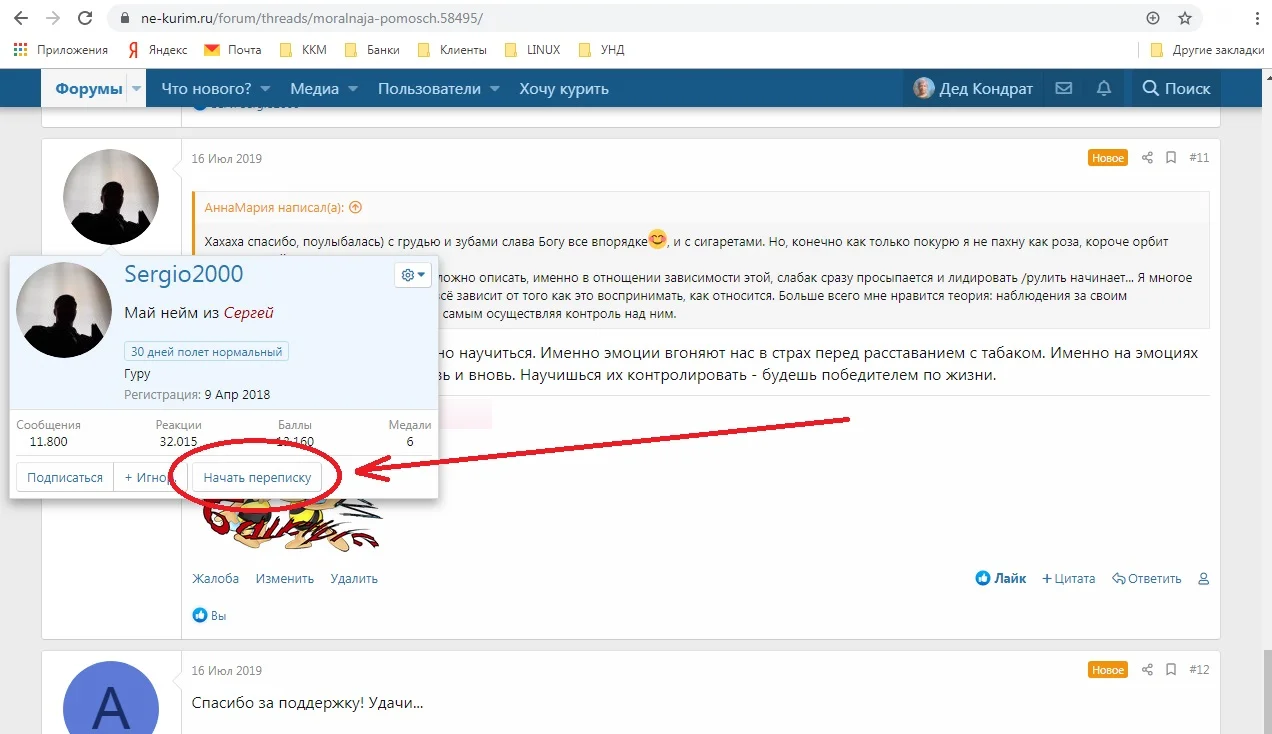Open the Приложения apps grid icon
The width and height of the screenshot is (1272, 734).
[x=20, y=50]
